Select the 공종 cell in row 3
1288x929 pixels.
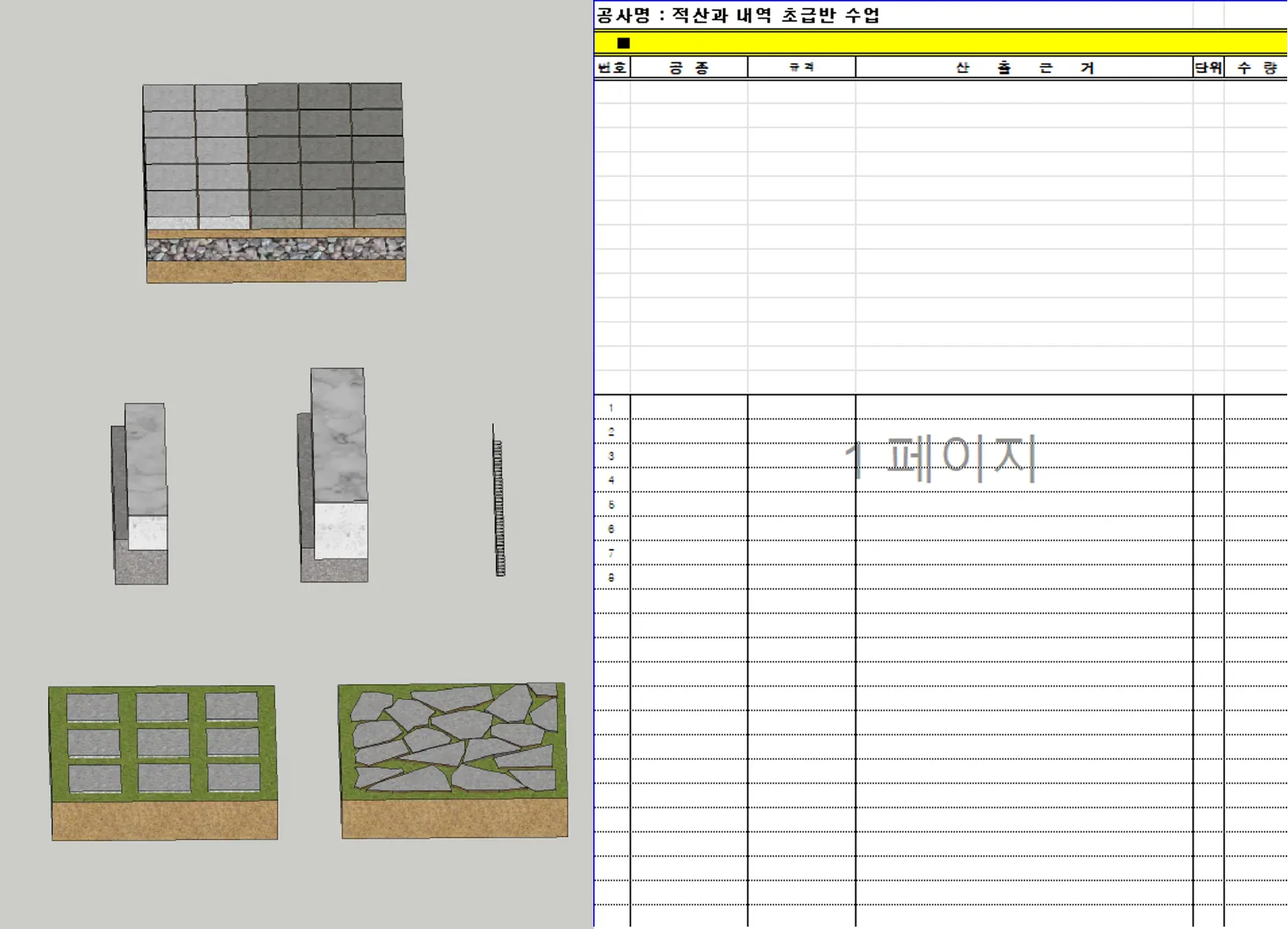pyautogui.click(x=689, y=456)
